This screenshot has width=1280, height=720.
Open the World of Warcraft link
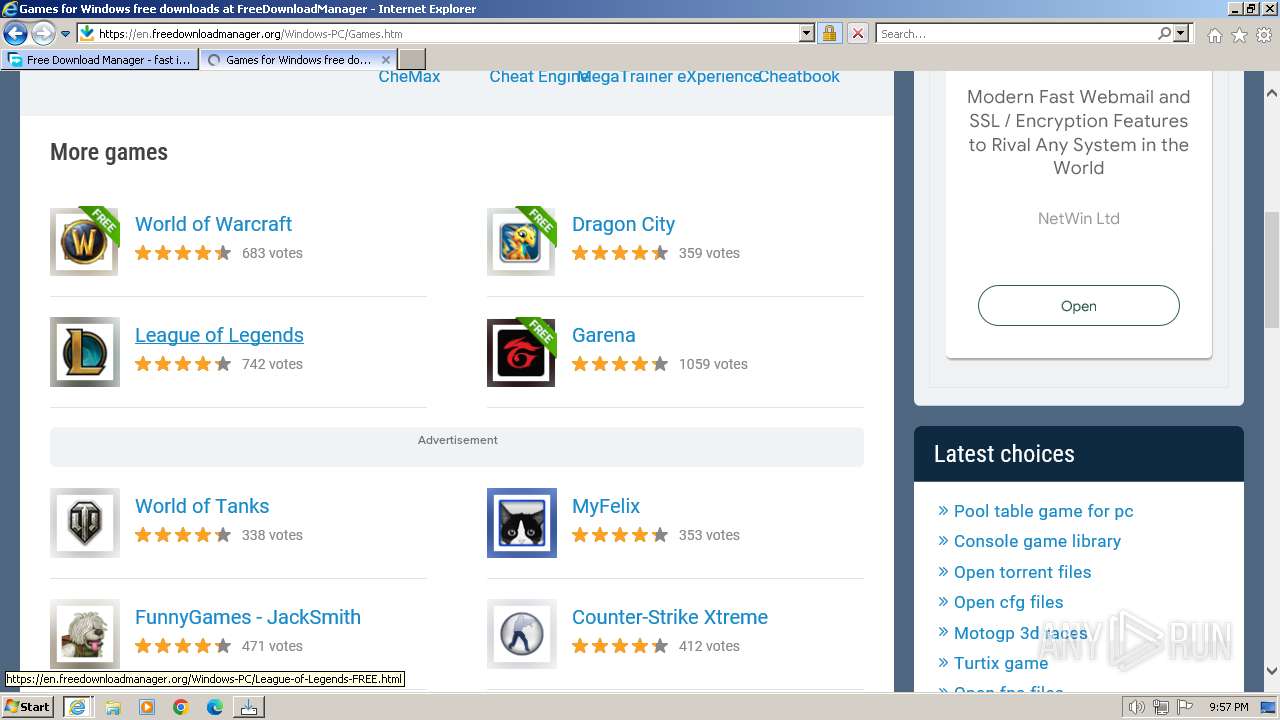coord(213,224)
